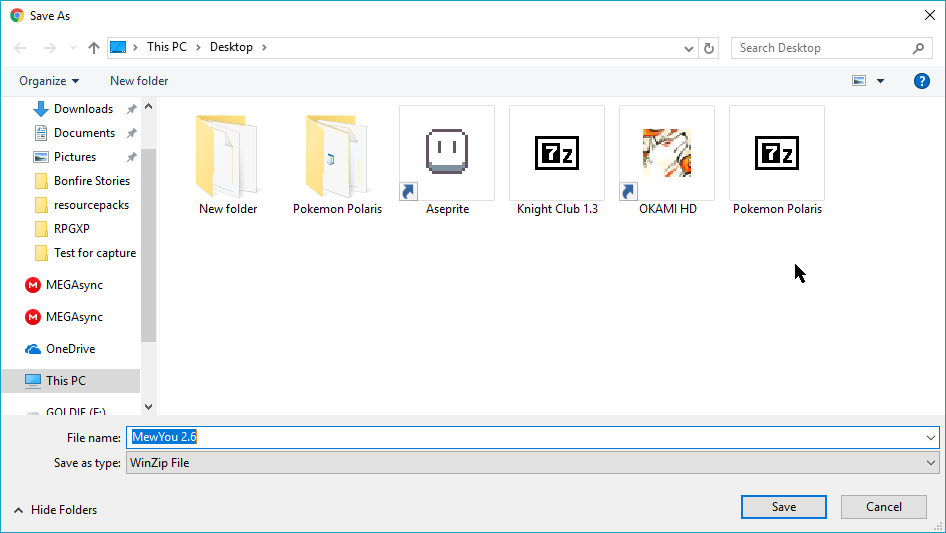Click the Refresh icon in address bar

coord(709,48)
